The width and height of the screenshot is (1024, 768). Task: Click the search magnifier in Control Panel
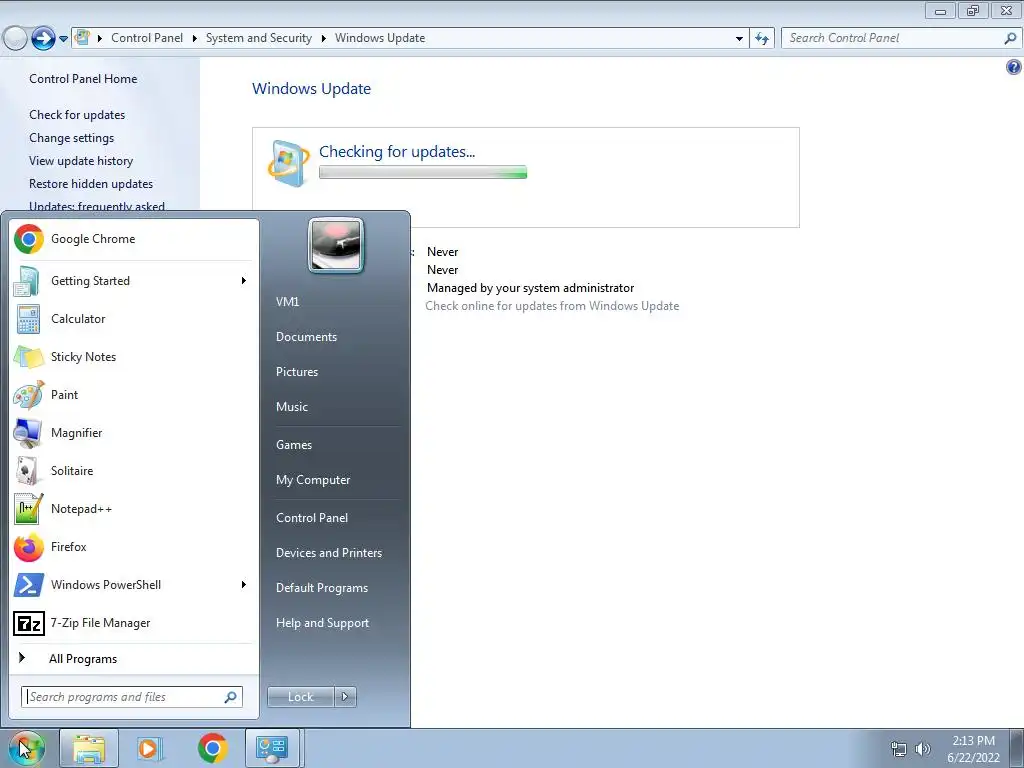point(1010,38)
